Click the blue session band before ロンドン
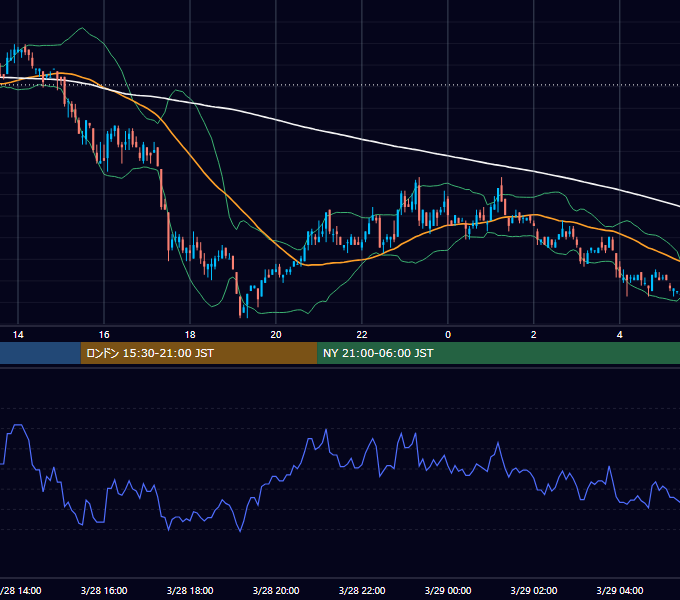680x600 pixels. [40, 353]
